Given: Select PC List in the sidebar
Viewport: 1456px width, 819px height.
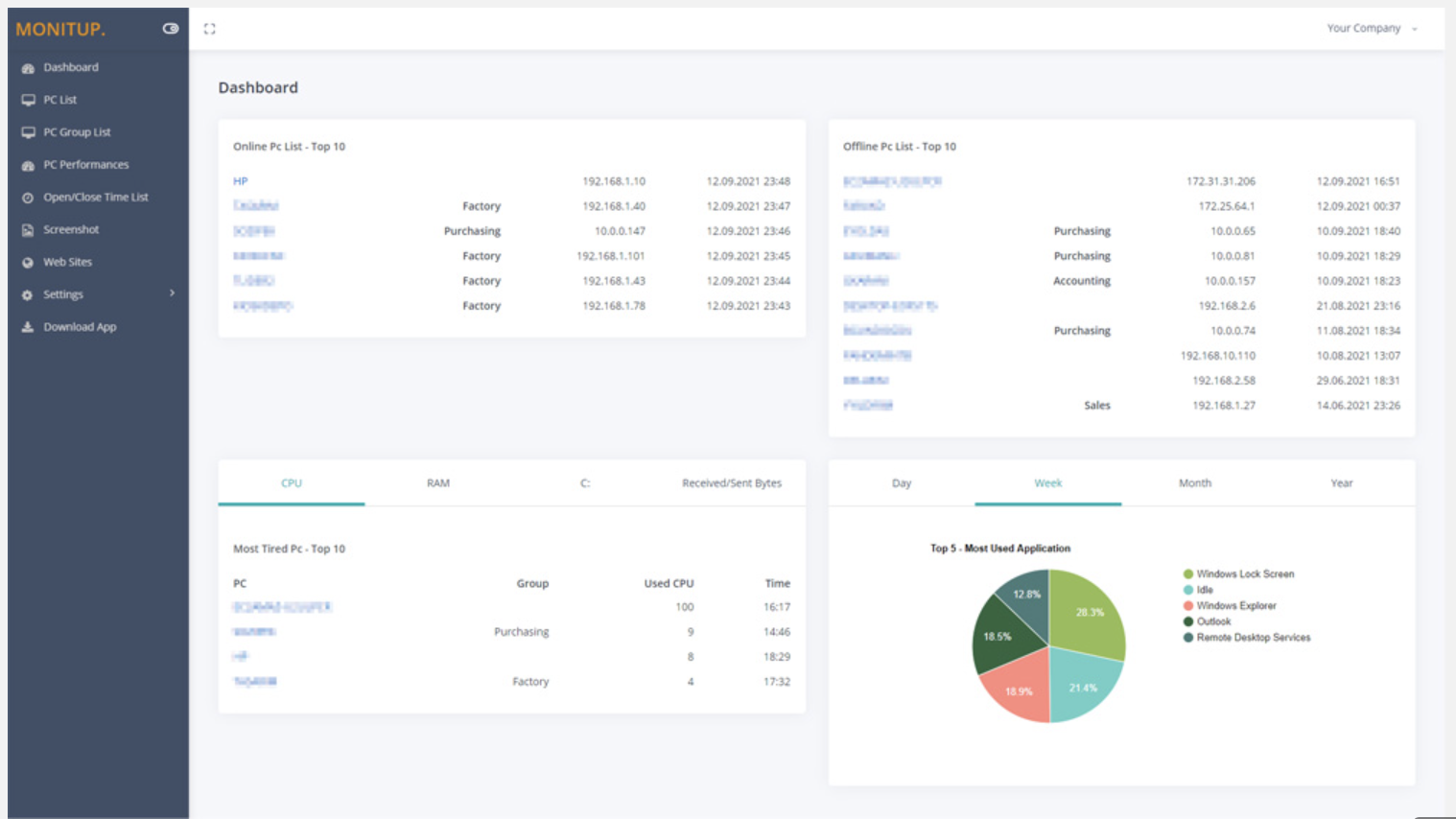Looking at the screenshot, I should click(x=60, y=99).
